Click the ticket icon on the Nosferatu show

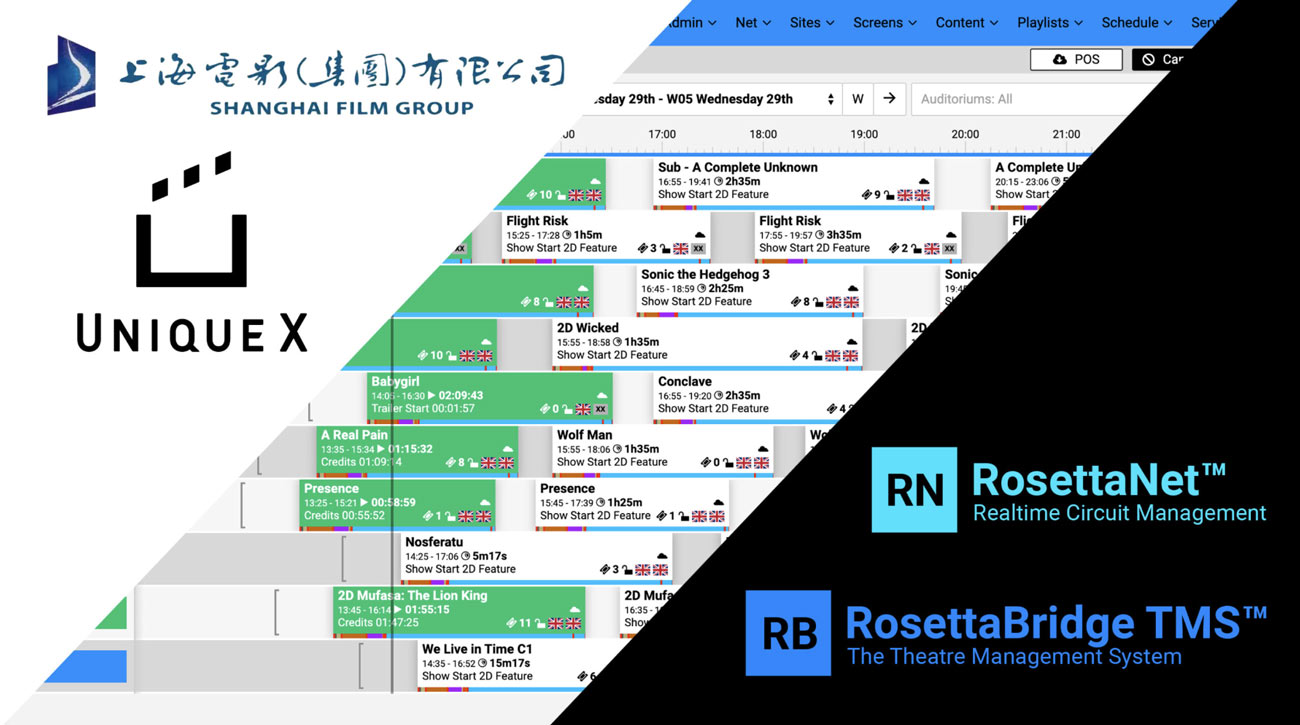tap(605, 570)
